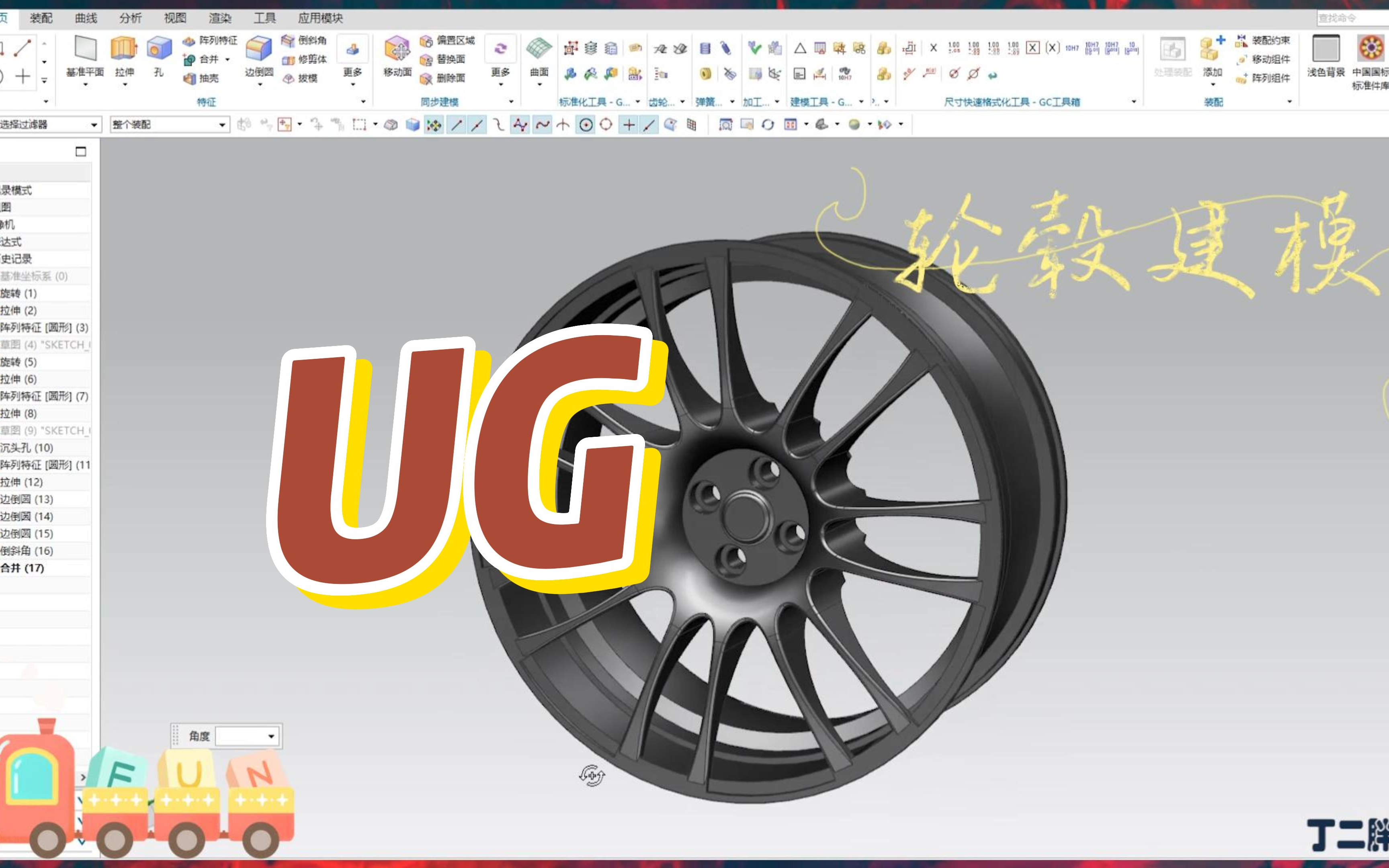Screen dimensions: 1389x868
Task: Click the 阵列特征 pattern feature icon
Action: click(x=189, y=41)
